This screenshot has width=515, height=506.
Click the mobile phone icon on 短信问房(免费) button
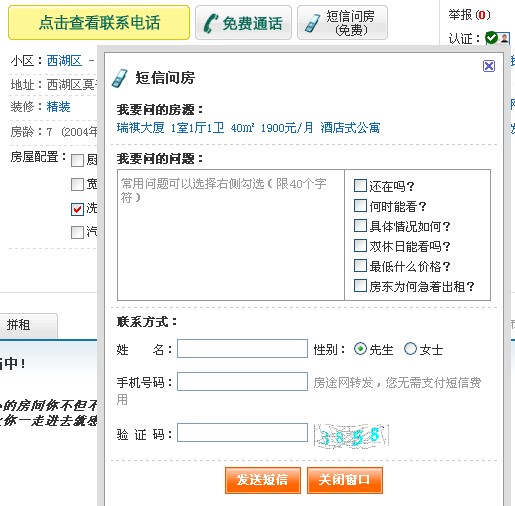pyautogui.click(x=313, y=23)
